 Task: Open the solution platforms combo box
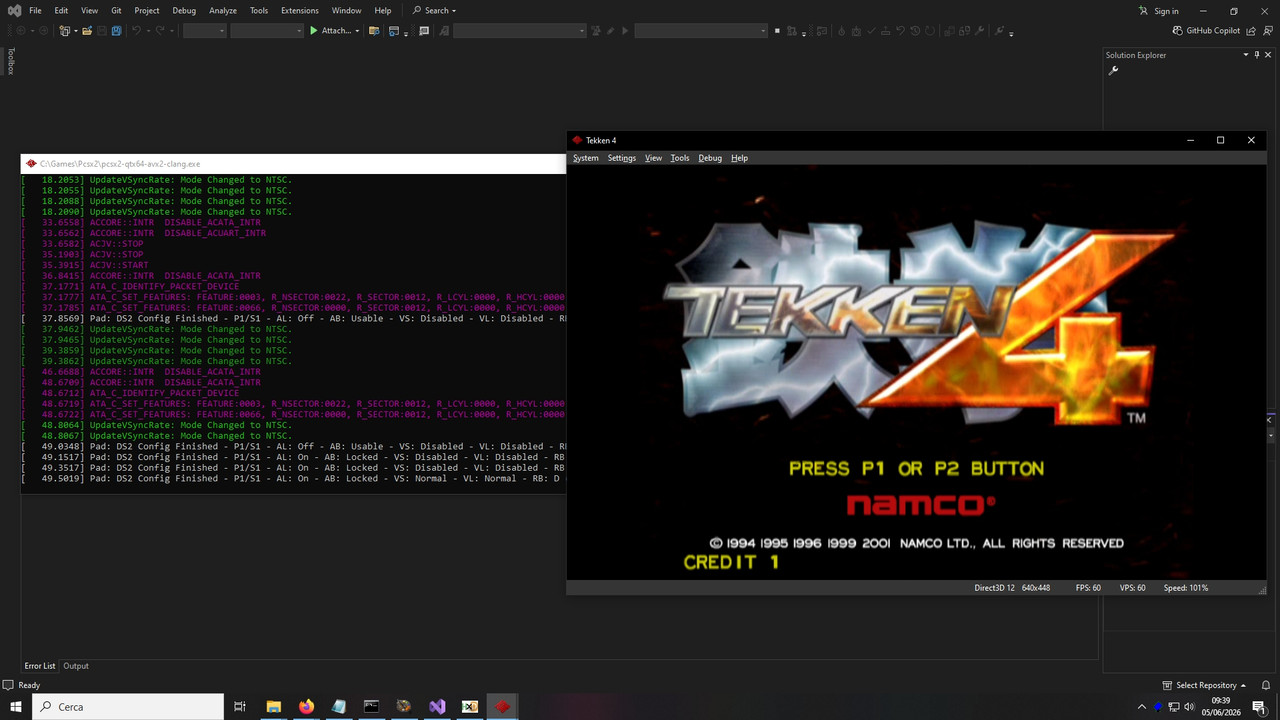click(267, 31)
